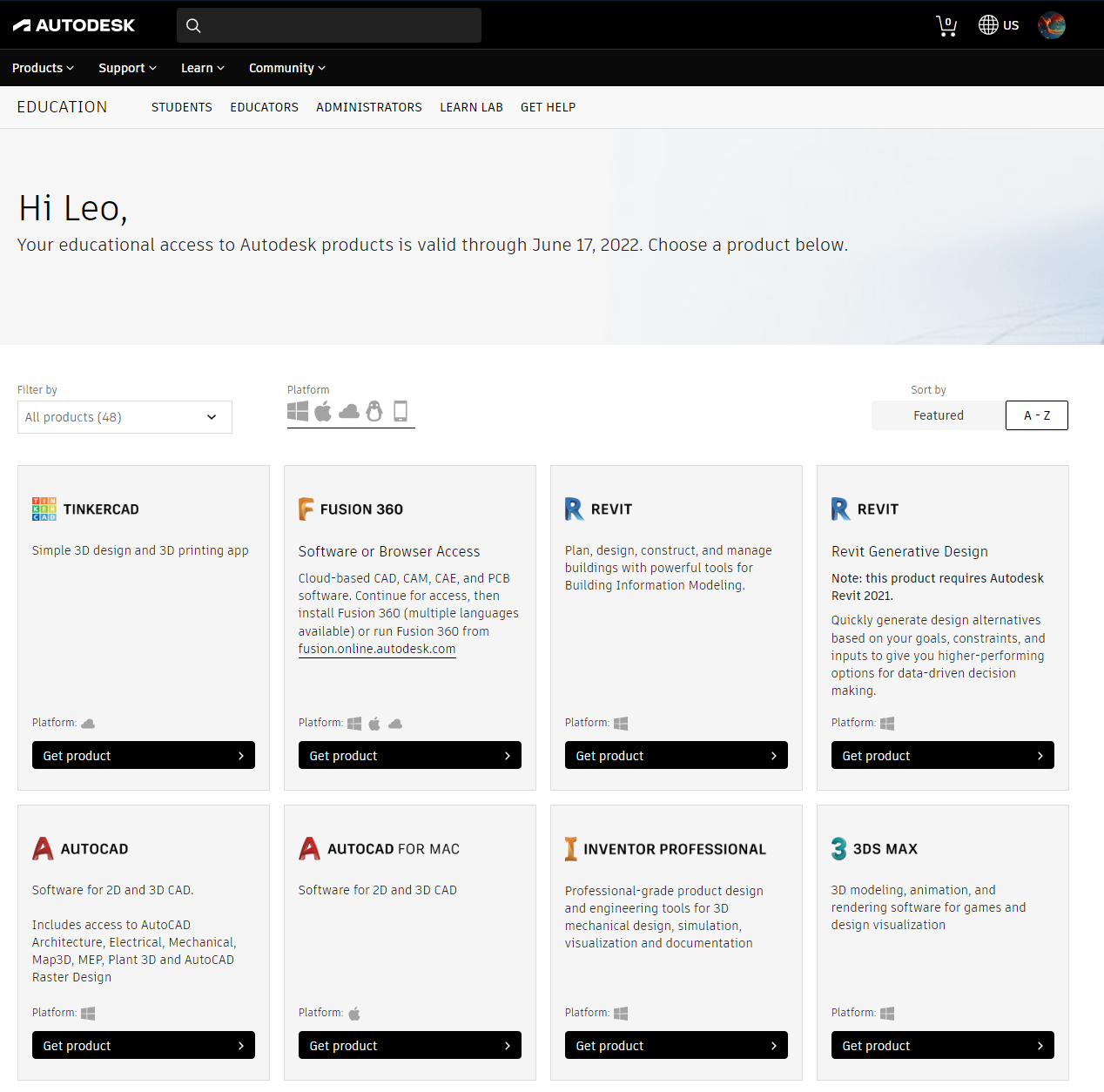Filter products by Windows platform icon

(x=298, y=411)
